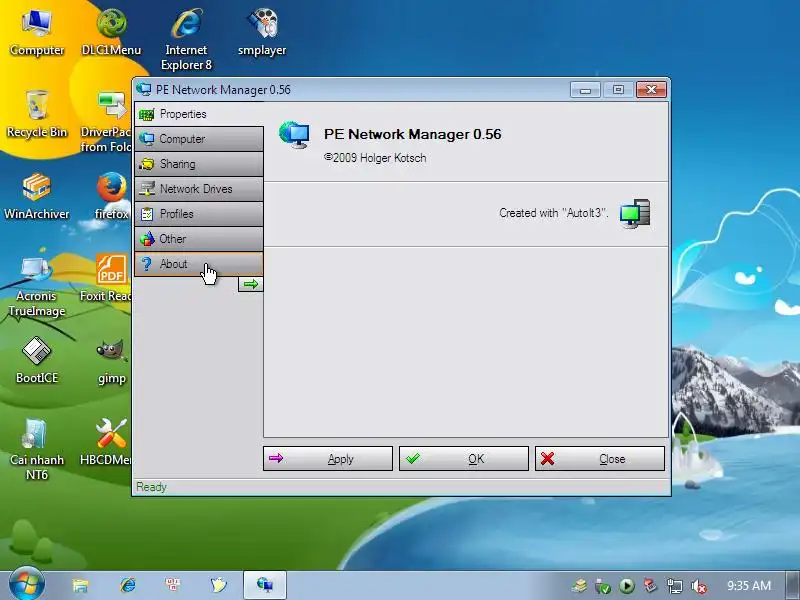Select the Foxit Reader desktop icon
800x600 pixels.
pos(106,279)
